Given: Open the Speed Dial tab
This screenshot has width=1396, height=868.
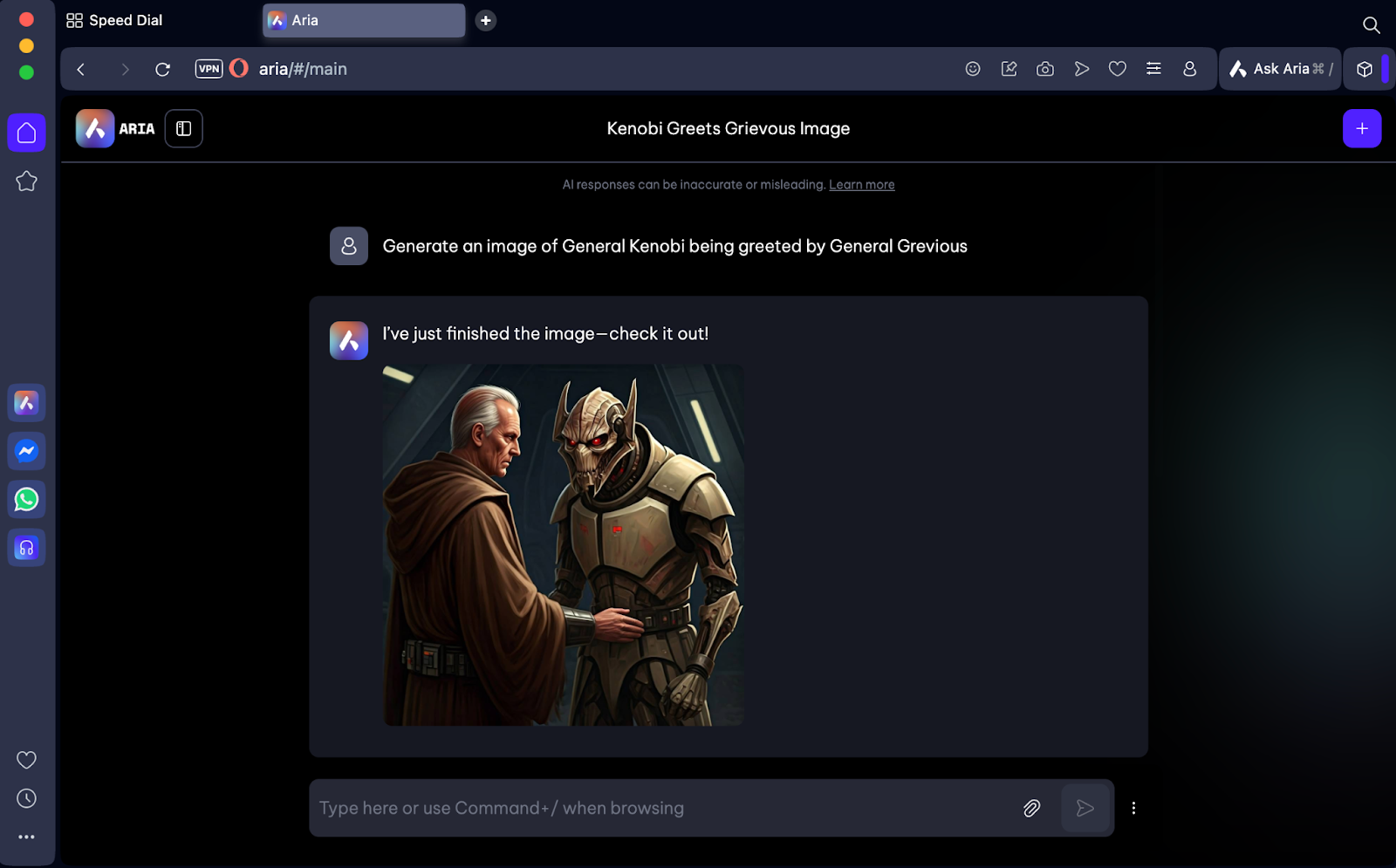Looking at the screenshot, I should tap(114, 20).
